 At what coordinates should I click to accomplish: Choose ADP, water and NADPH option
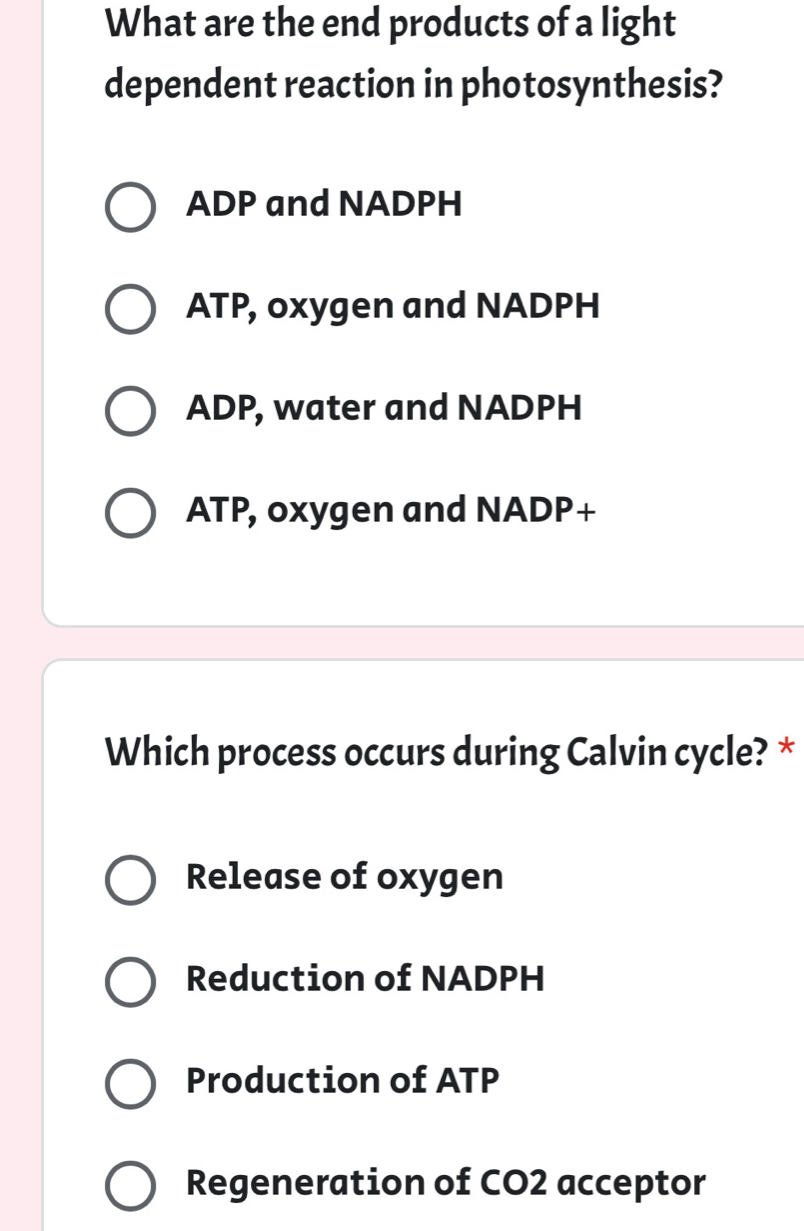point(129,410)
